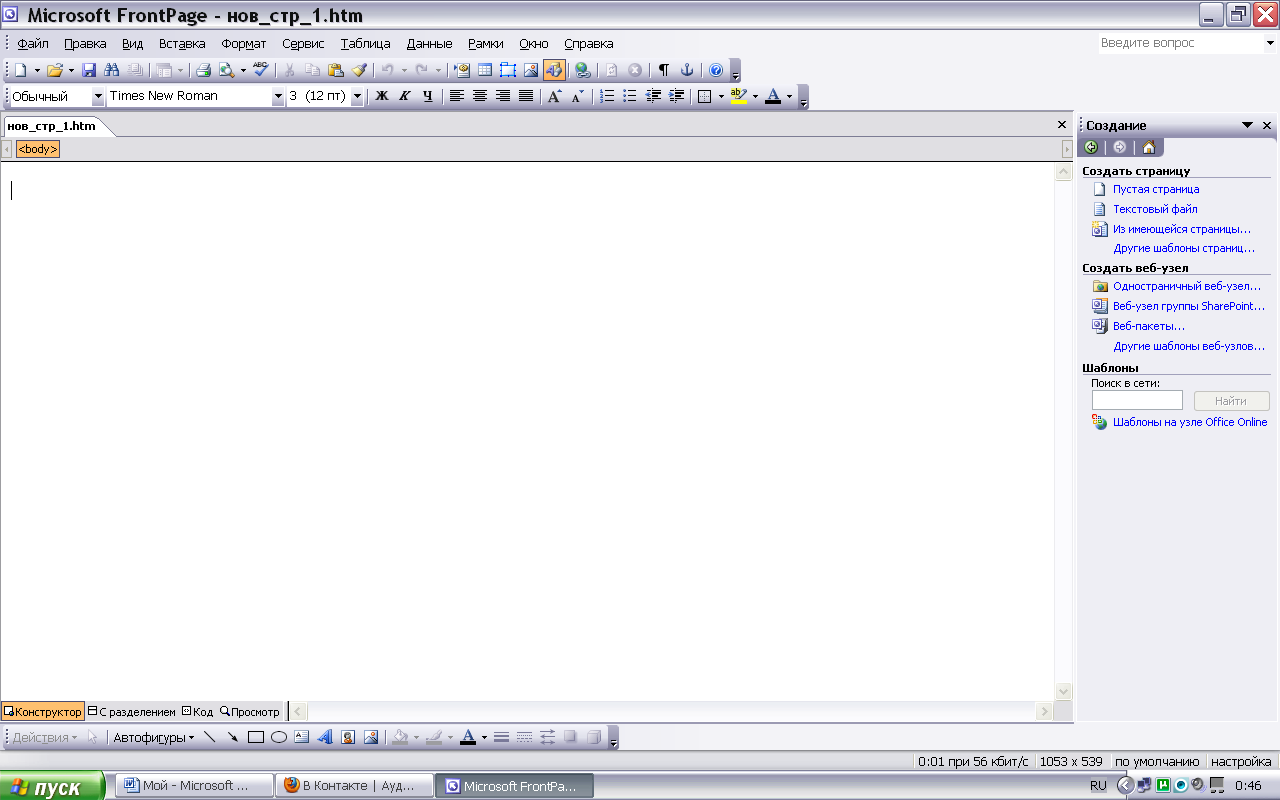
Task: Click Шаблоны на узле Office Online
Action: click(x=1190, y=422)
